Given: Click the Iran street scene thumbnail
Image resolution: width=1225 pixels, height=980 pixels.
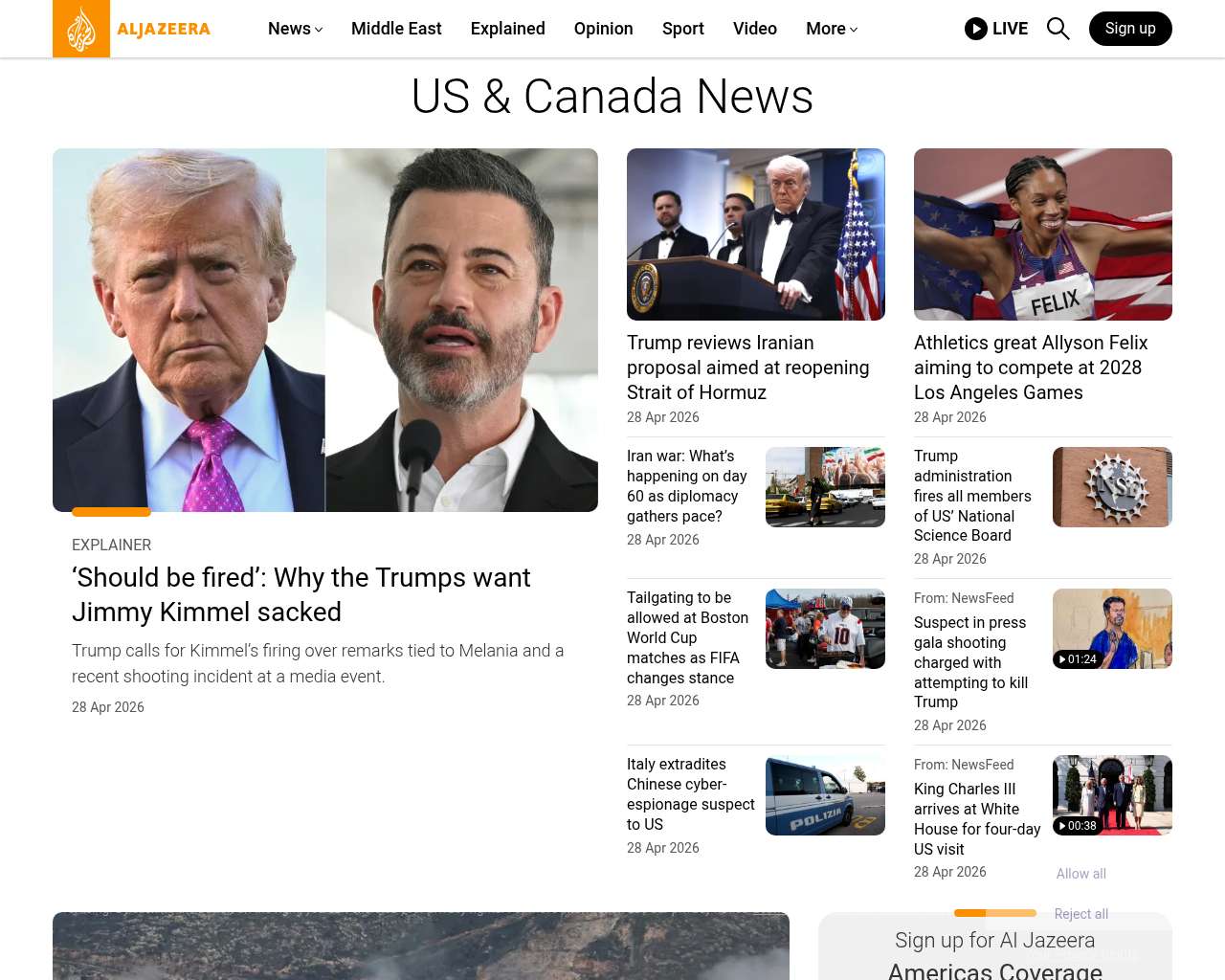Looking at the screenshot, I should point(825,487).
